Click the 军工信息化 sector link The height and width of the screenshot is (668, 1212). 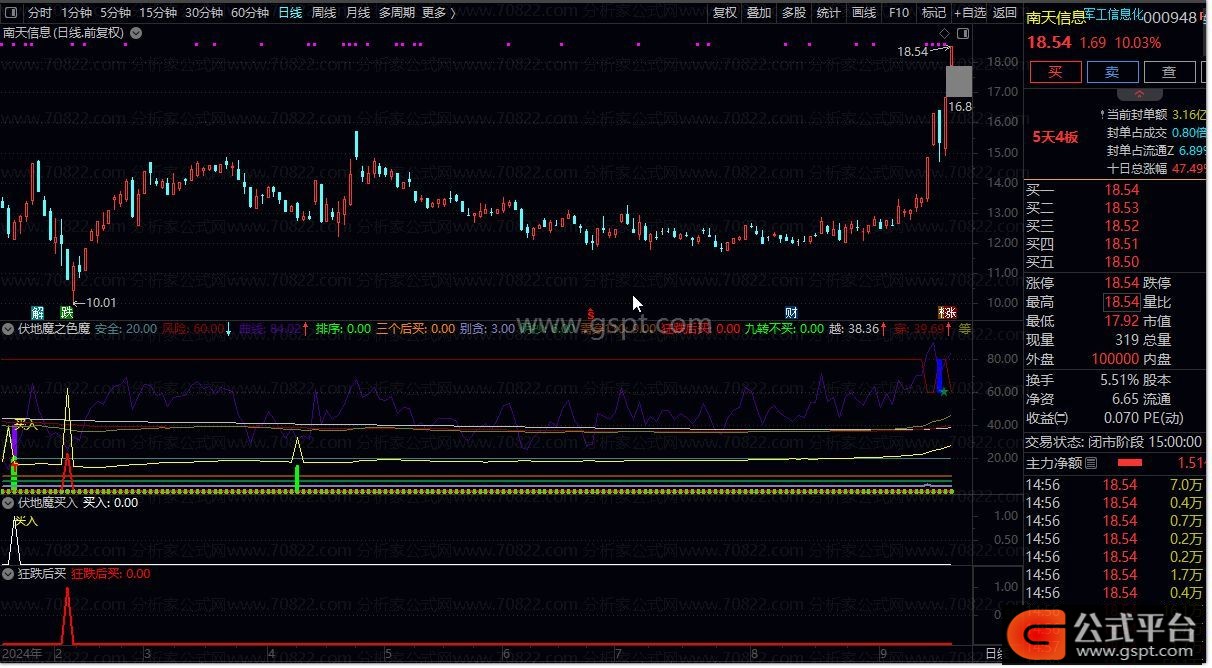point(1113,15)
